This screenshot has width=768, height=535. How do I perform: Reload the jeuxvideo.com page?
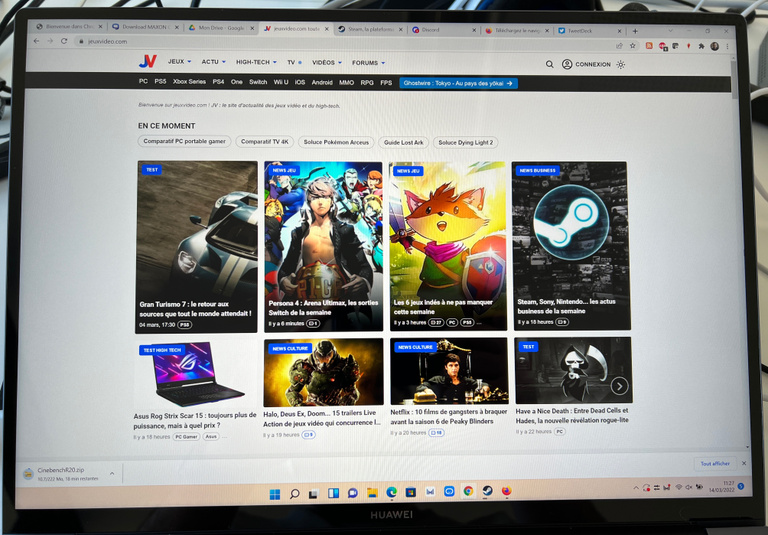pyautogui.click(x=64, y=41)
